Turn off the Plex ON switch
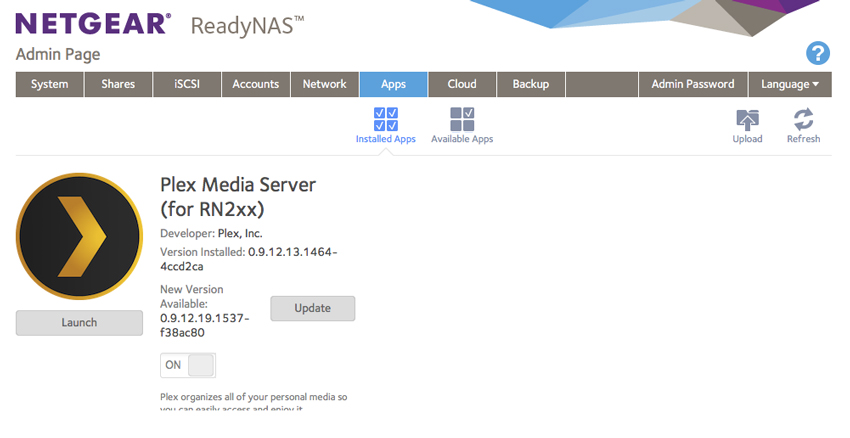Image resolution: width=850 pixels, height=438 pixels. tap(188, 365)
